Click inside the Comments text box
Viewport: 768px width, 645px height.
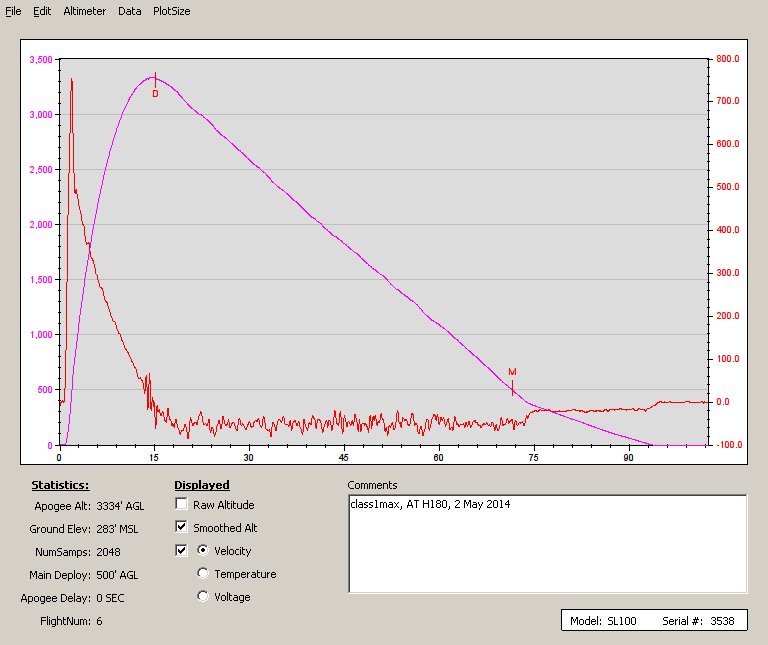coord(547,543)
